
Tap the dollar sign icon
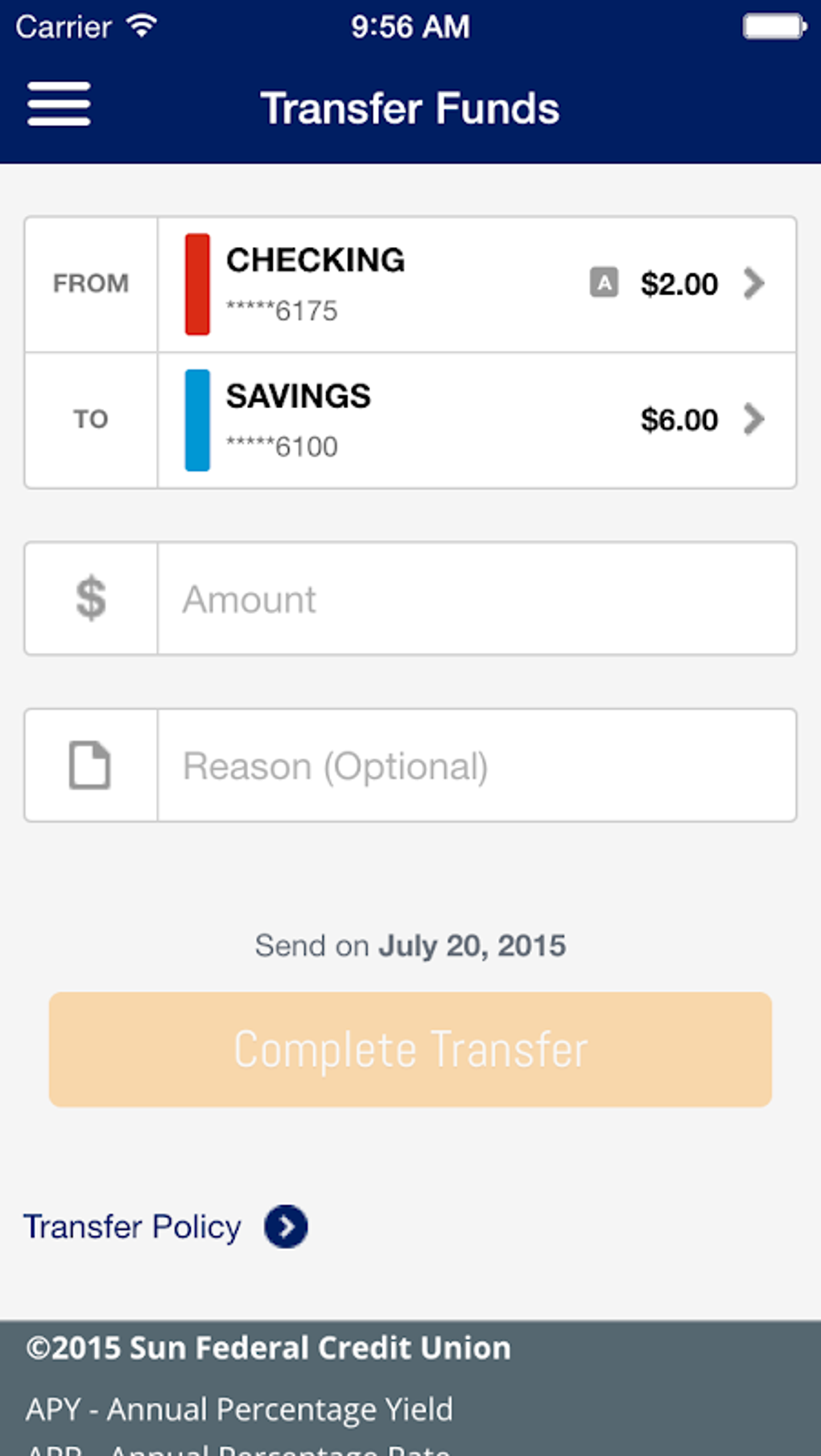91,598
